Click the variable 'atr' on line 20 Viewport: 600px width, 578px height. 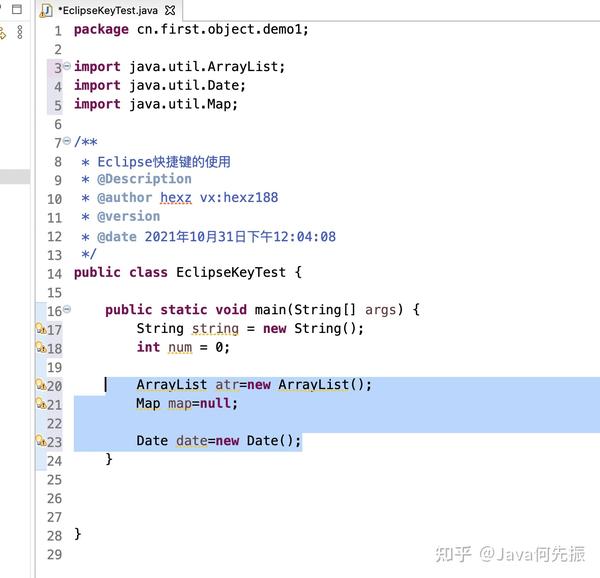[x=227, y=384]
